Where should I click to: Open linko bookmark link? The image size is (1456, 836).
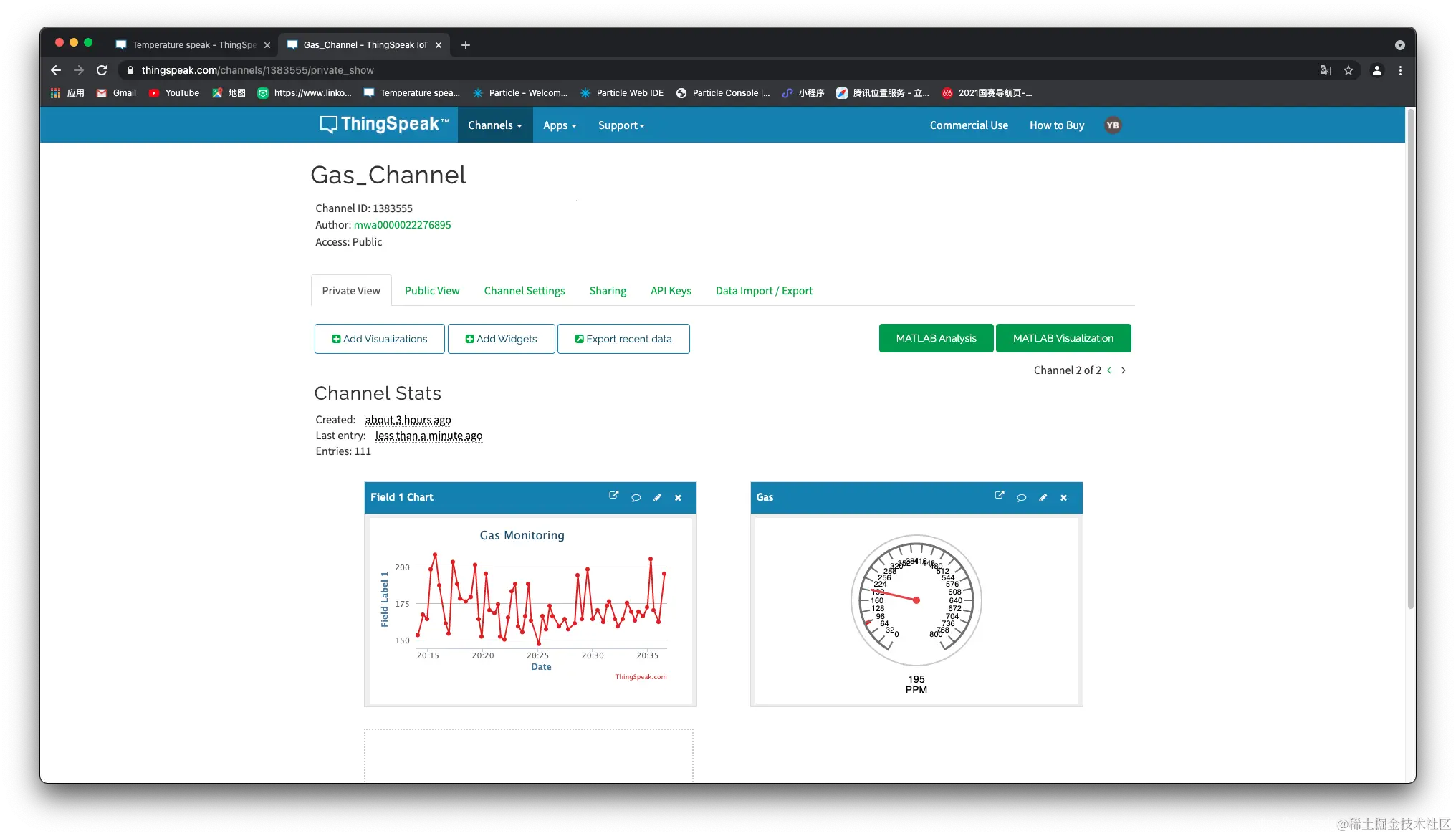(305, 93)
